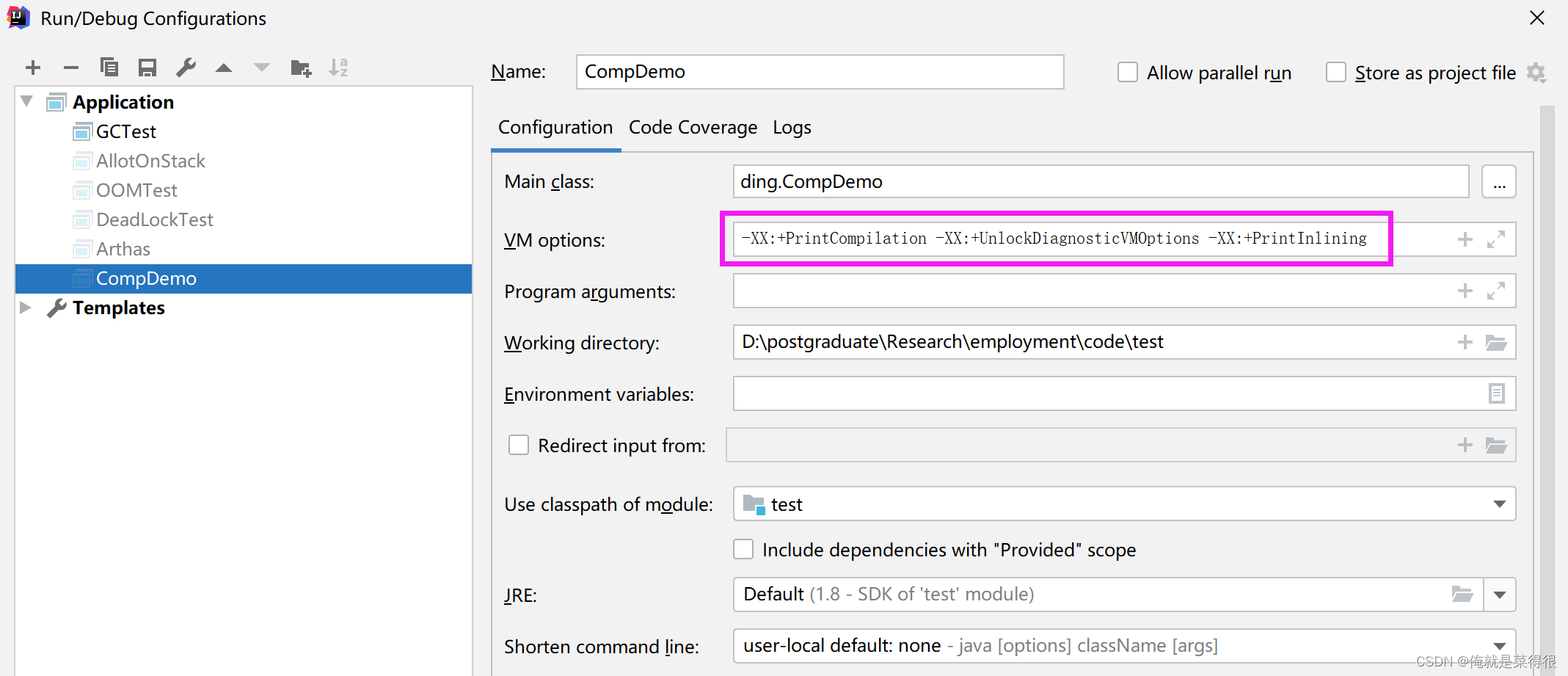The width and height of the screenshot is (1568, 676).
Task: Click the Name input field
Action: (820, 72)
